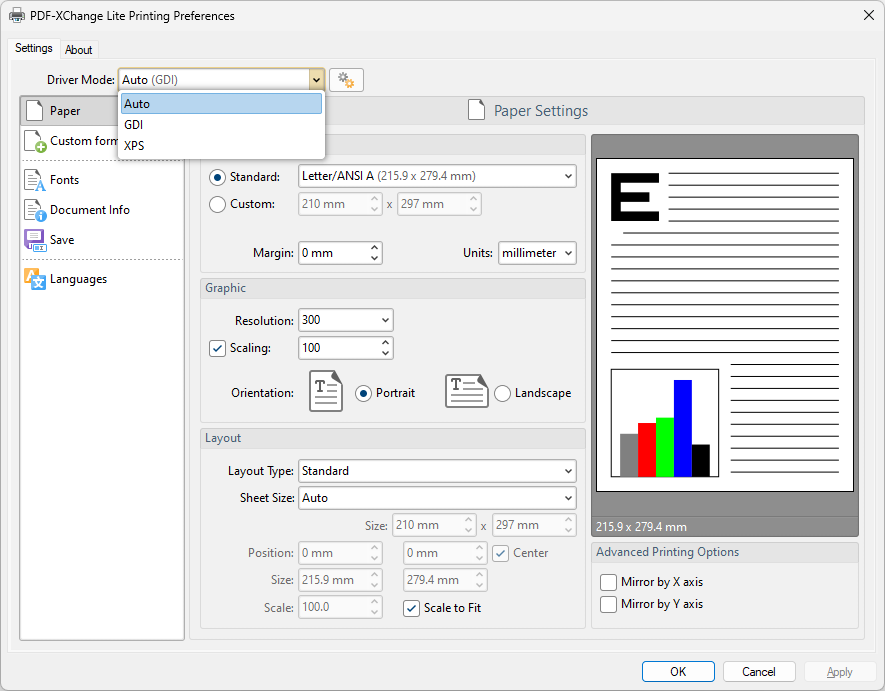The width and height of the screenshot is (885, 691).
Task: Click the Margin value field
Action: 333,253
